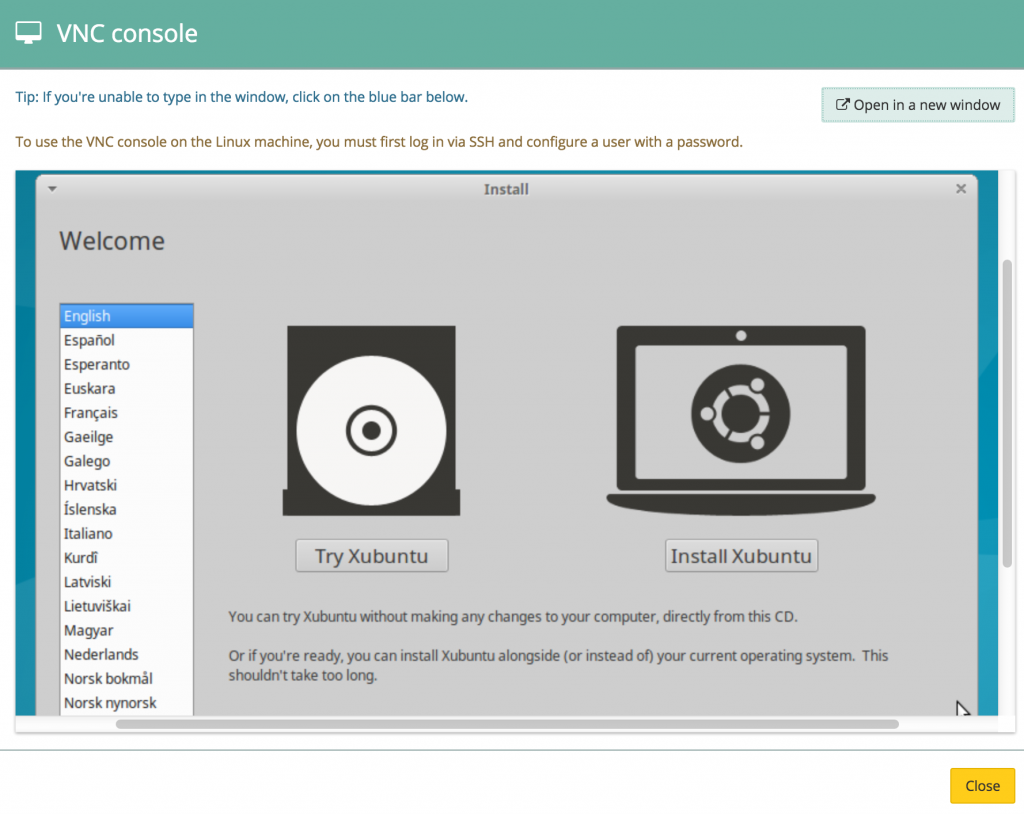Click the vertical scrollbar beside the console
This screenshot has width=1024, height=814.
(1007, 413)
